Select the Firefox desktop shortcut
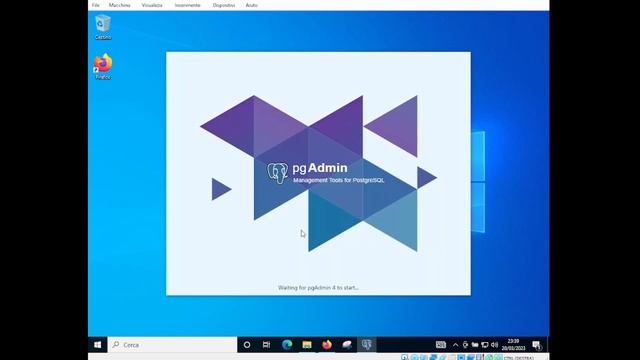This screenshot has height=360, width=640. pyautogui.click(x=103, y=67)
